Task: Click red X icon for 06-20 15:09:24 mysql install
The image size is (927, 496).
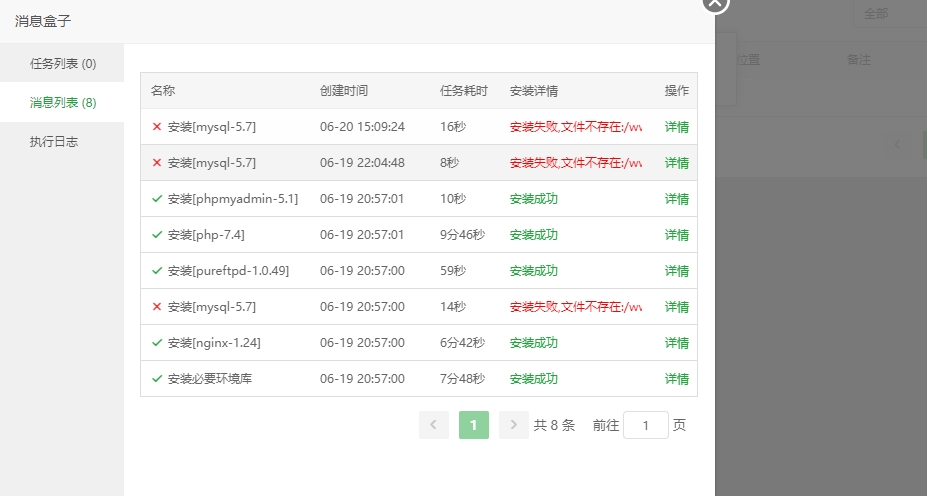Action: click(157, 127)
